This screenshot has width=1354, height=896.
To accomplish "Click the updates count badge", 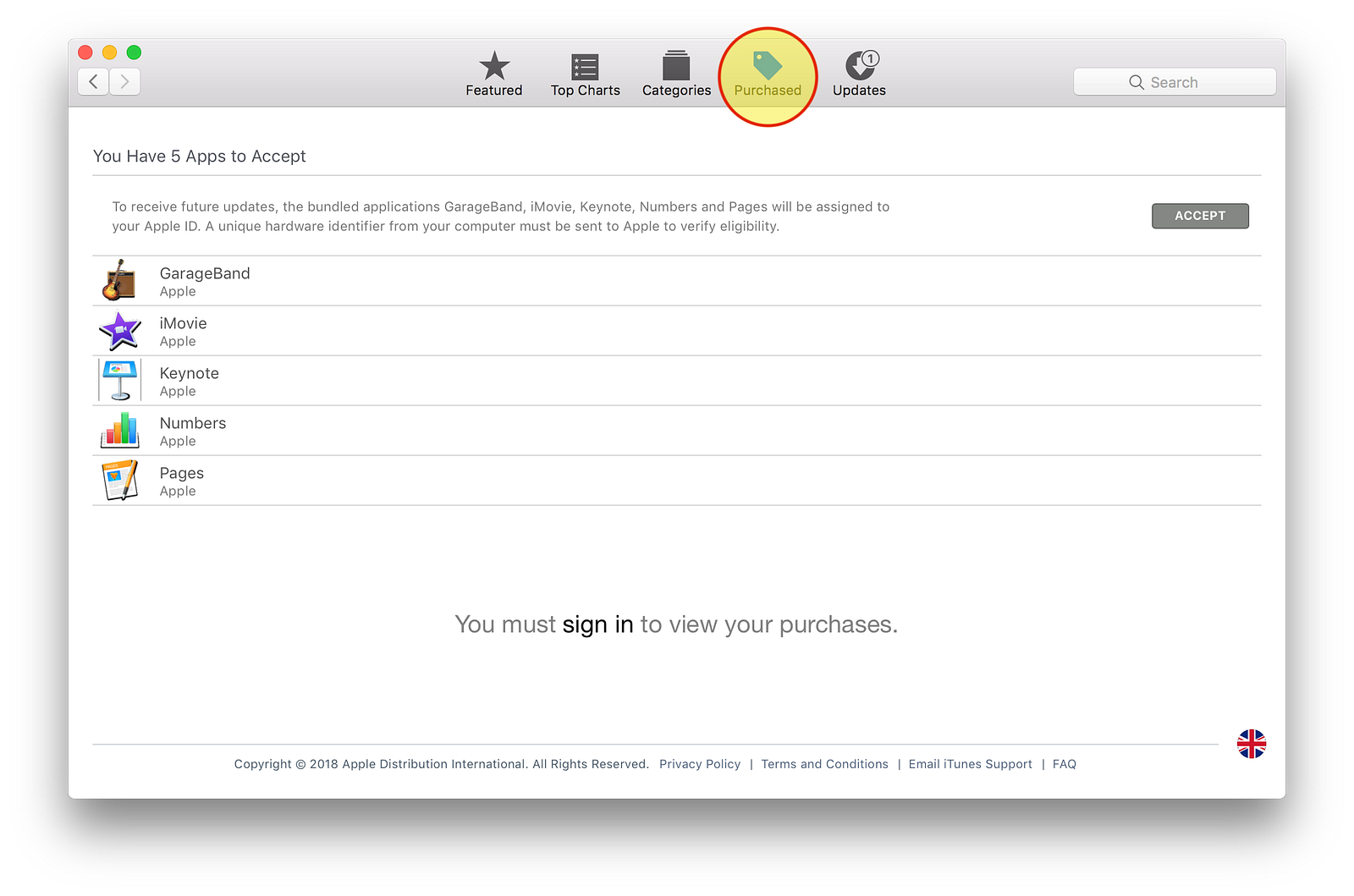I will 870,58.
